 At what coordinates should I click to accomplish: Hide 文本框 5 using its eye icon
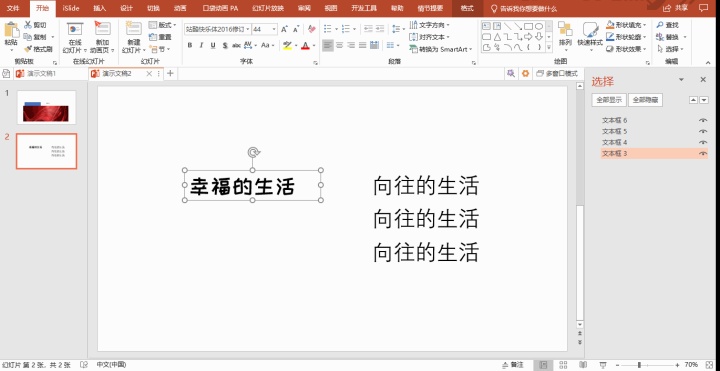point(703,131)
